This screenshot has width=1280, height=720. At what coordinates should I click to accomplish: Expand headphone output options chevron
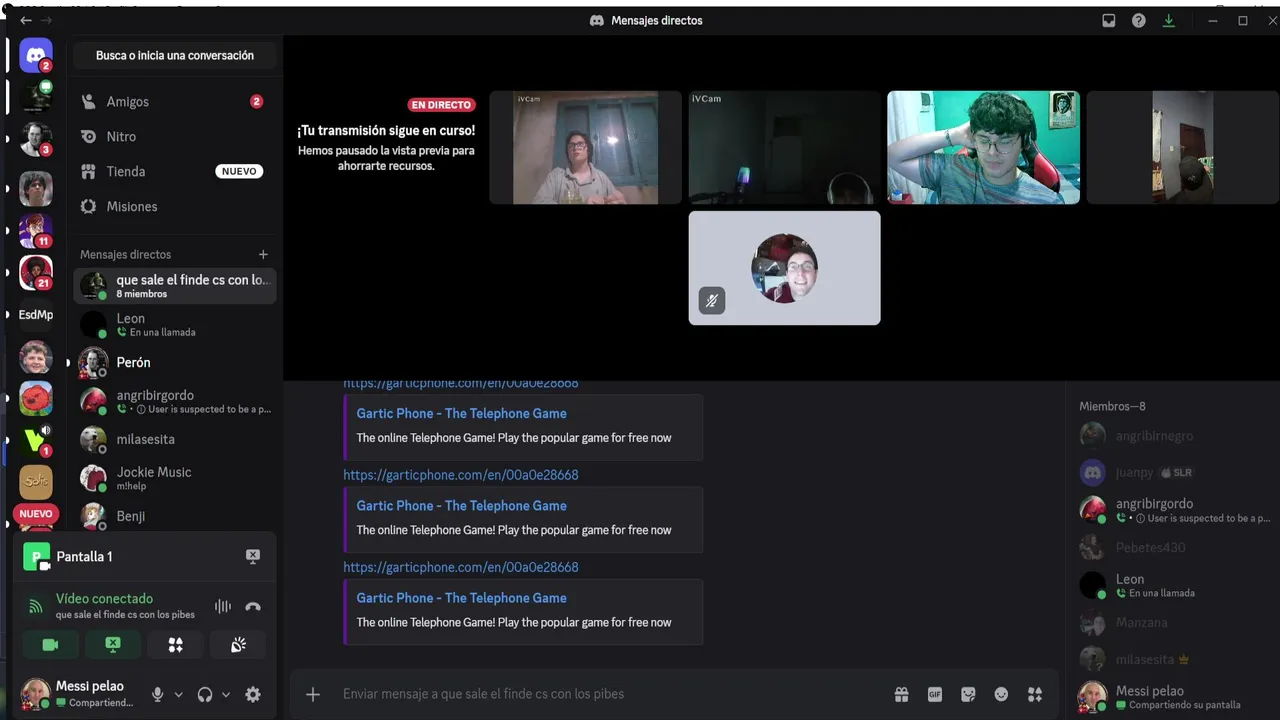click(226, 694)
